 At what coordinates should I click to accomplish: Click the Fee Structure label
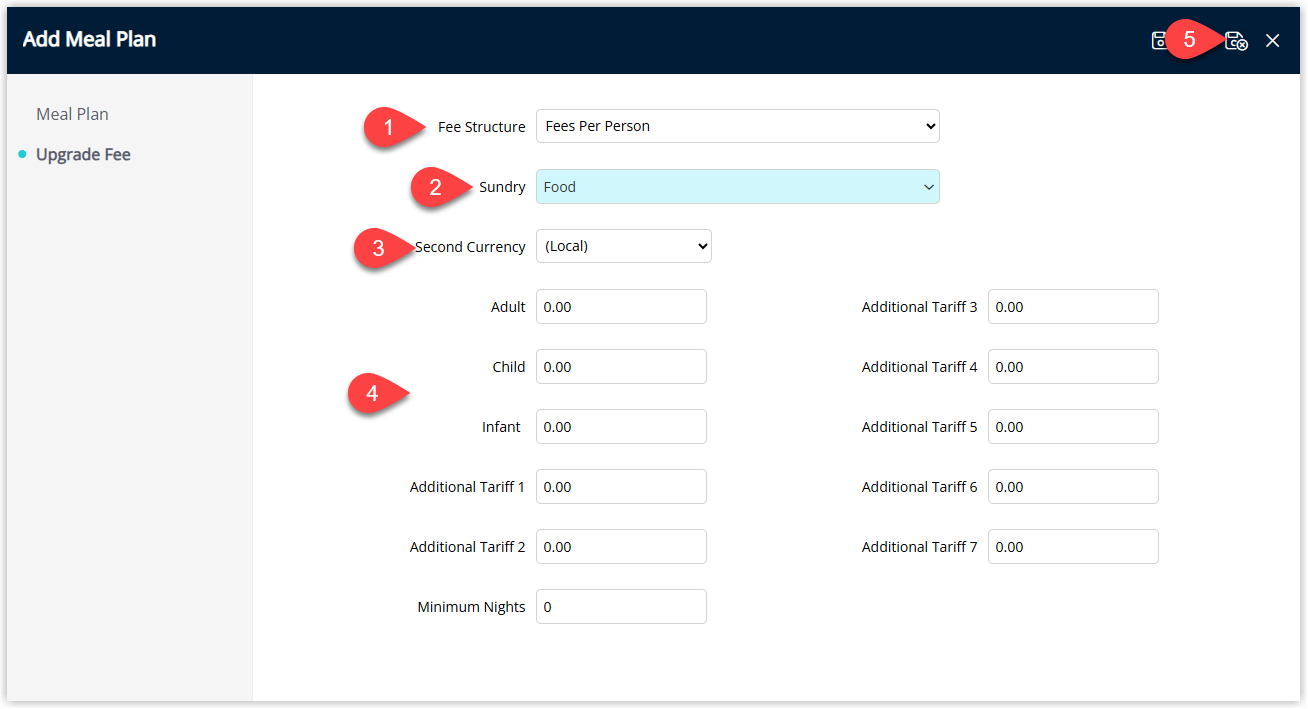tap(481, 127)
